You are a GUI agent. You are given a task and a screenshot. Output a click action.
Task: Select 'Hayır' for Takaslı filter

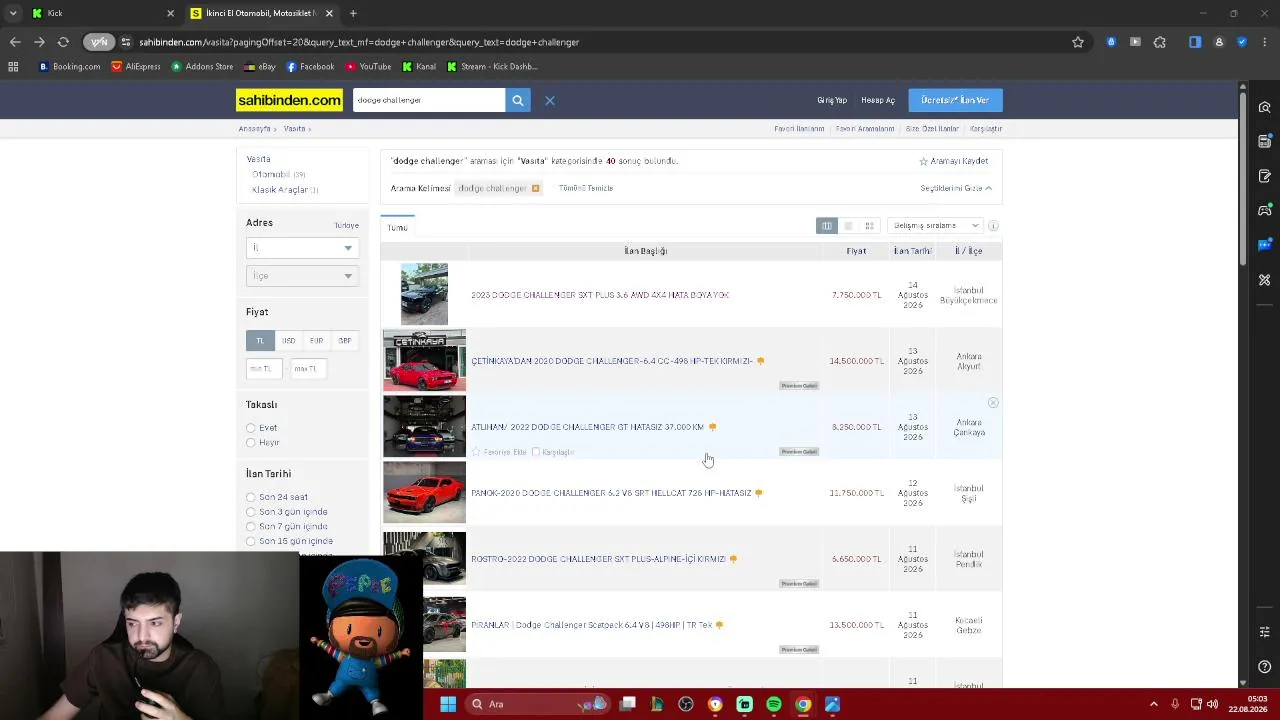251,442
